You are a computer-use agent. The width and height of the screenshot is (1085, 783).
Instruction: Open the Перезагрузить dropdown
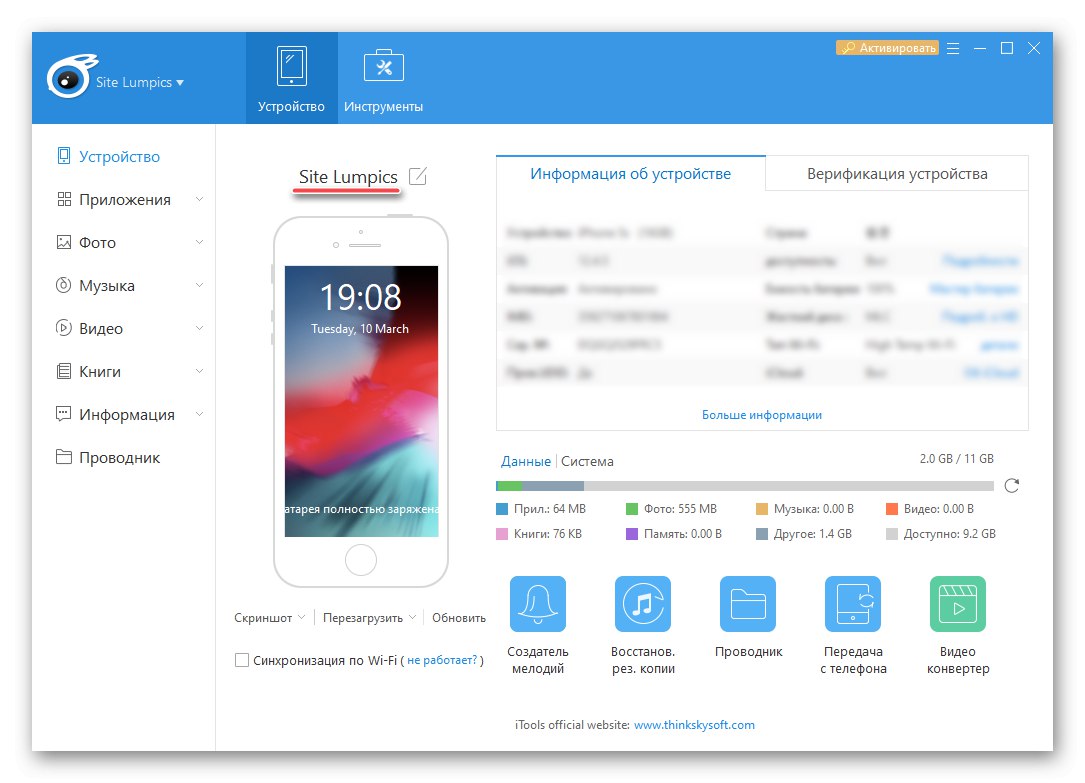click(370, 618)
